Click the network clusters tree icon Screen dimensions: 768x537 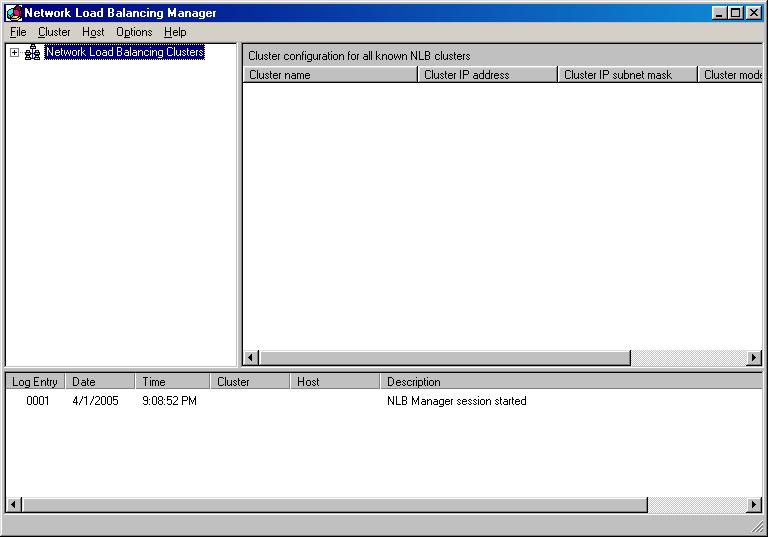(32, 52)
